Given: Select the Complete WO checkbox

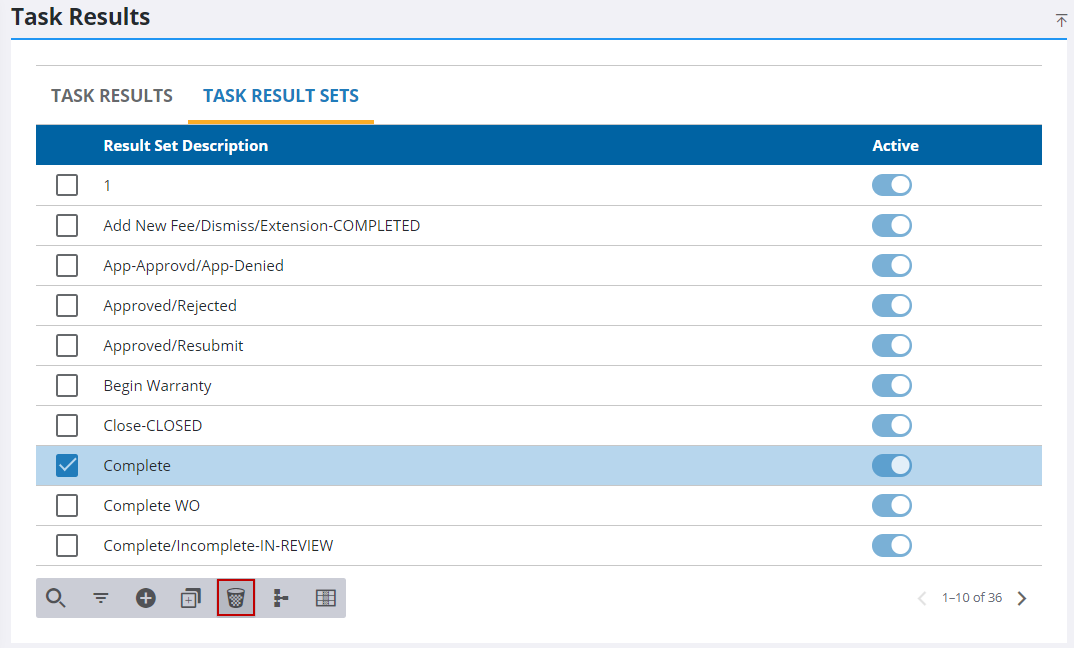Looking at the screenshot, I should pos(66,506).
